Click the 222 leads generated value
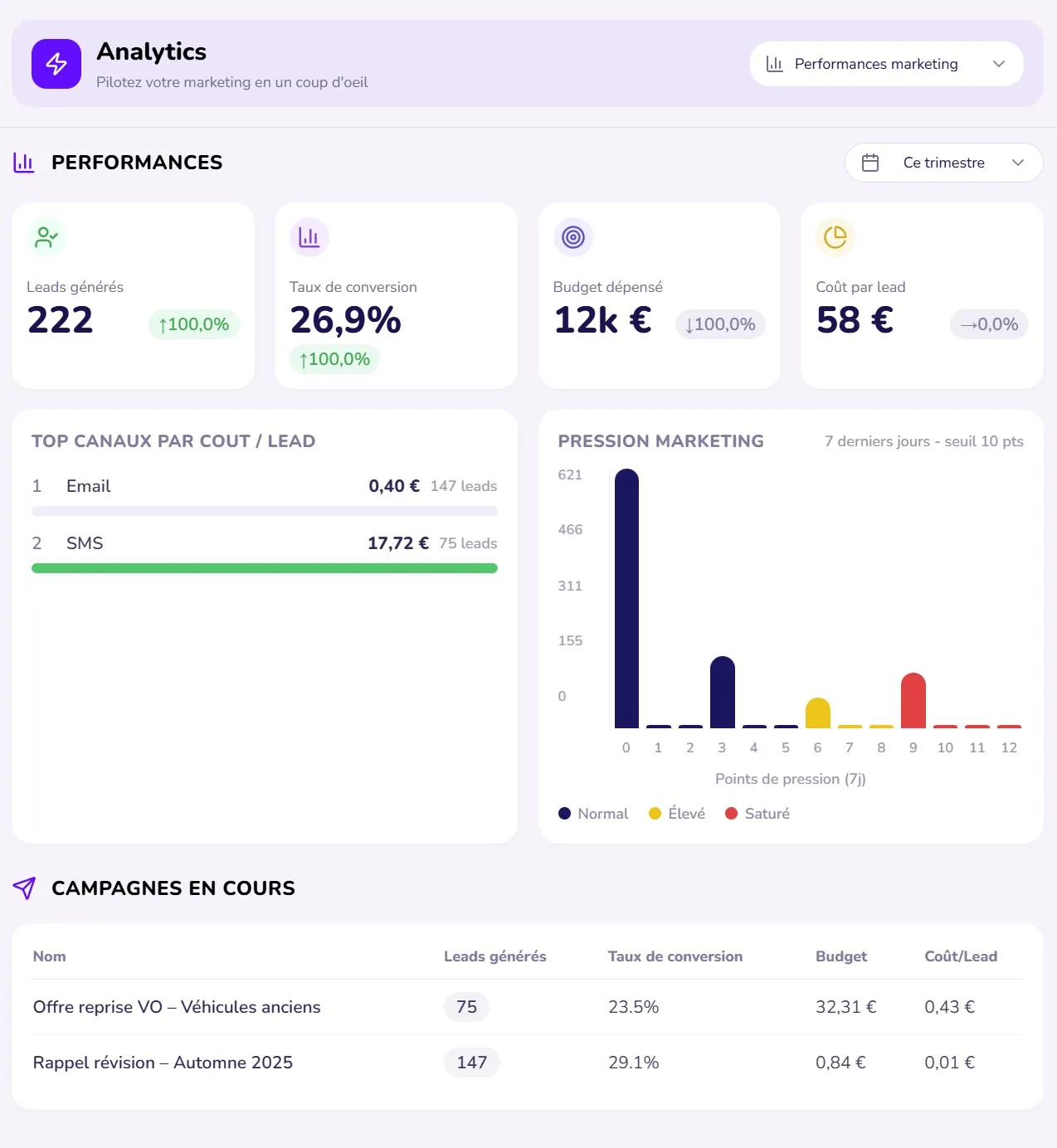Screen dimensions: 1057x1148 [x=60, y=320]
